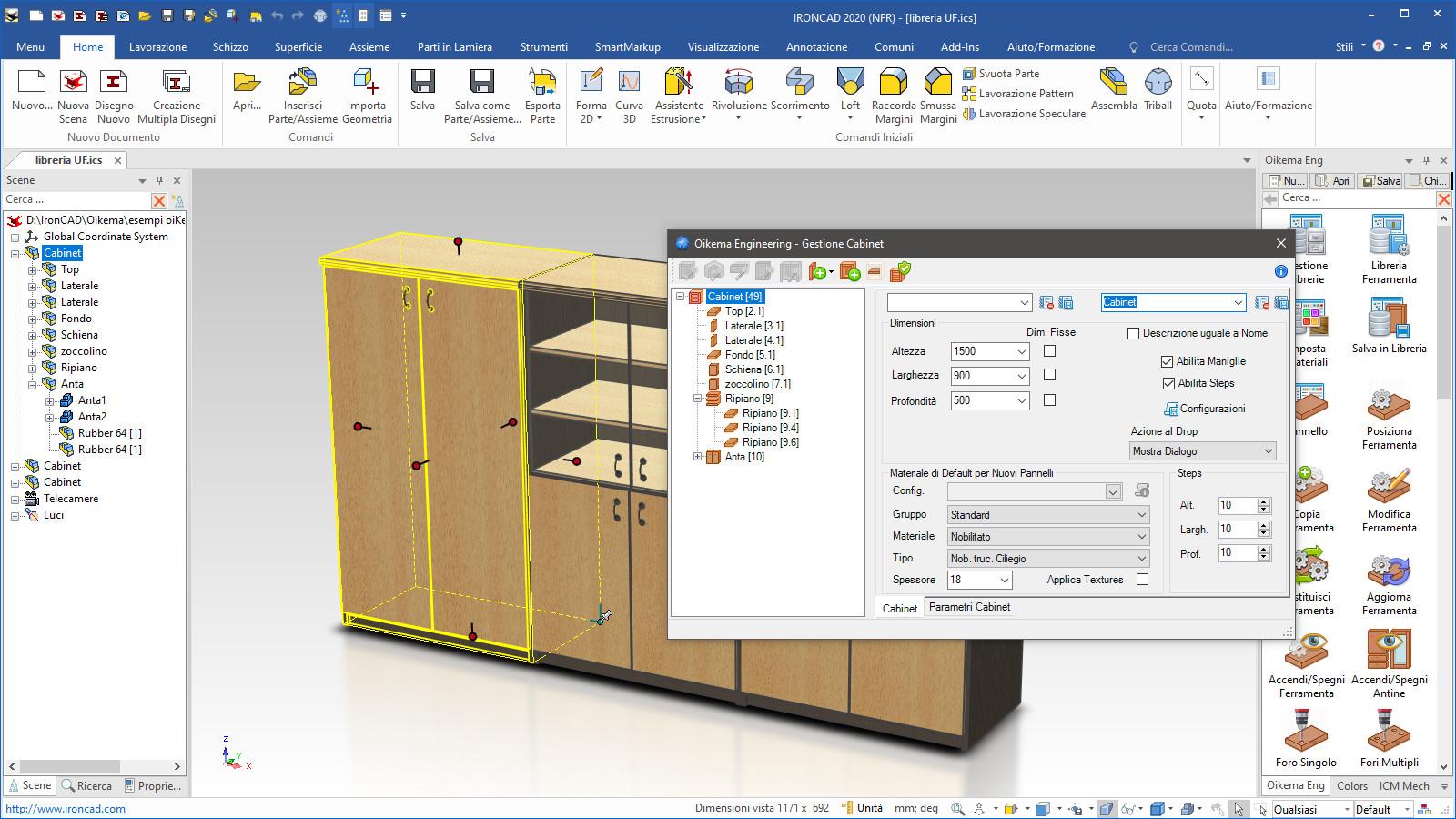Switch to the Assieme ribbon tab
This screenshot has width=1456, height=819.
[369, 46]
